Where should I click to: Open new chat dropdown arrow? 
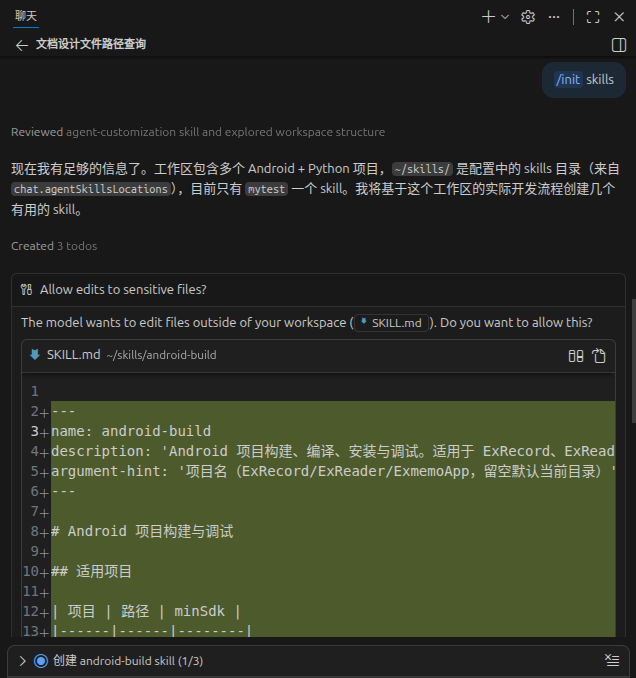tap(505, 16)
